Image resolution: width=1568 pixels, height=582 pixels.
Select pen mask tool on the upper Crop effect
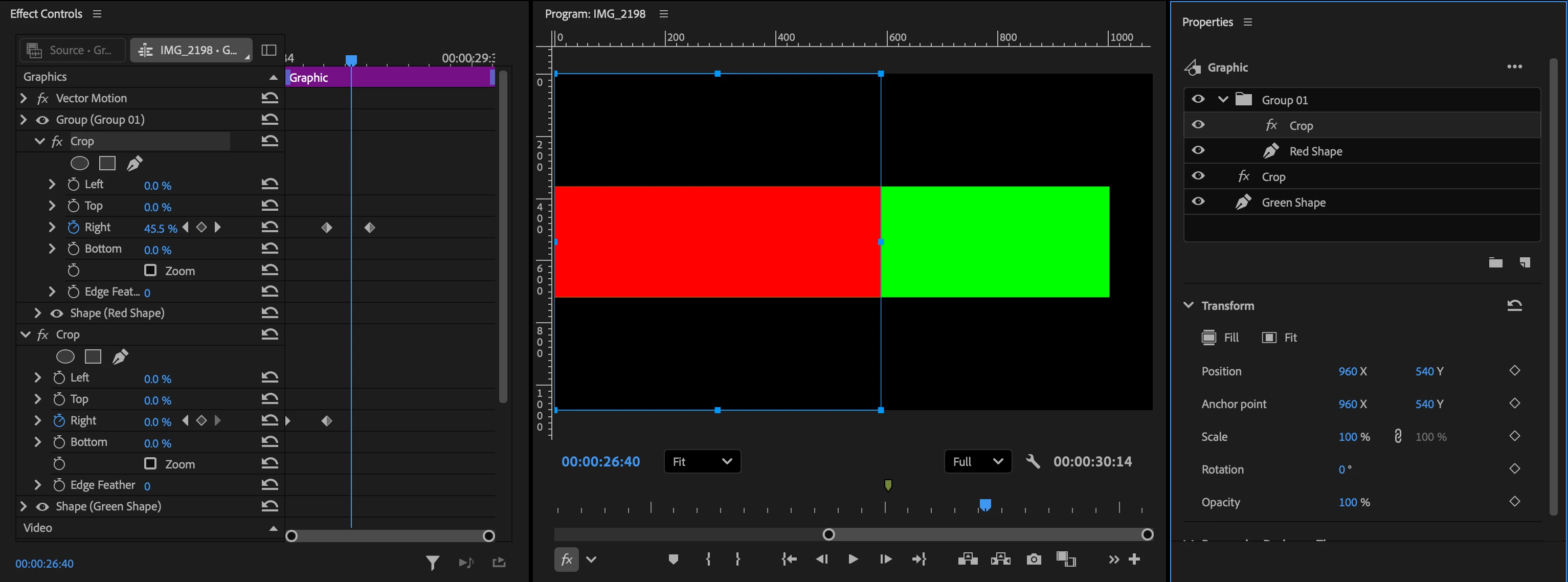(x=135, y=163)
